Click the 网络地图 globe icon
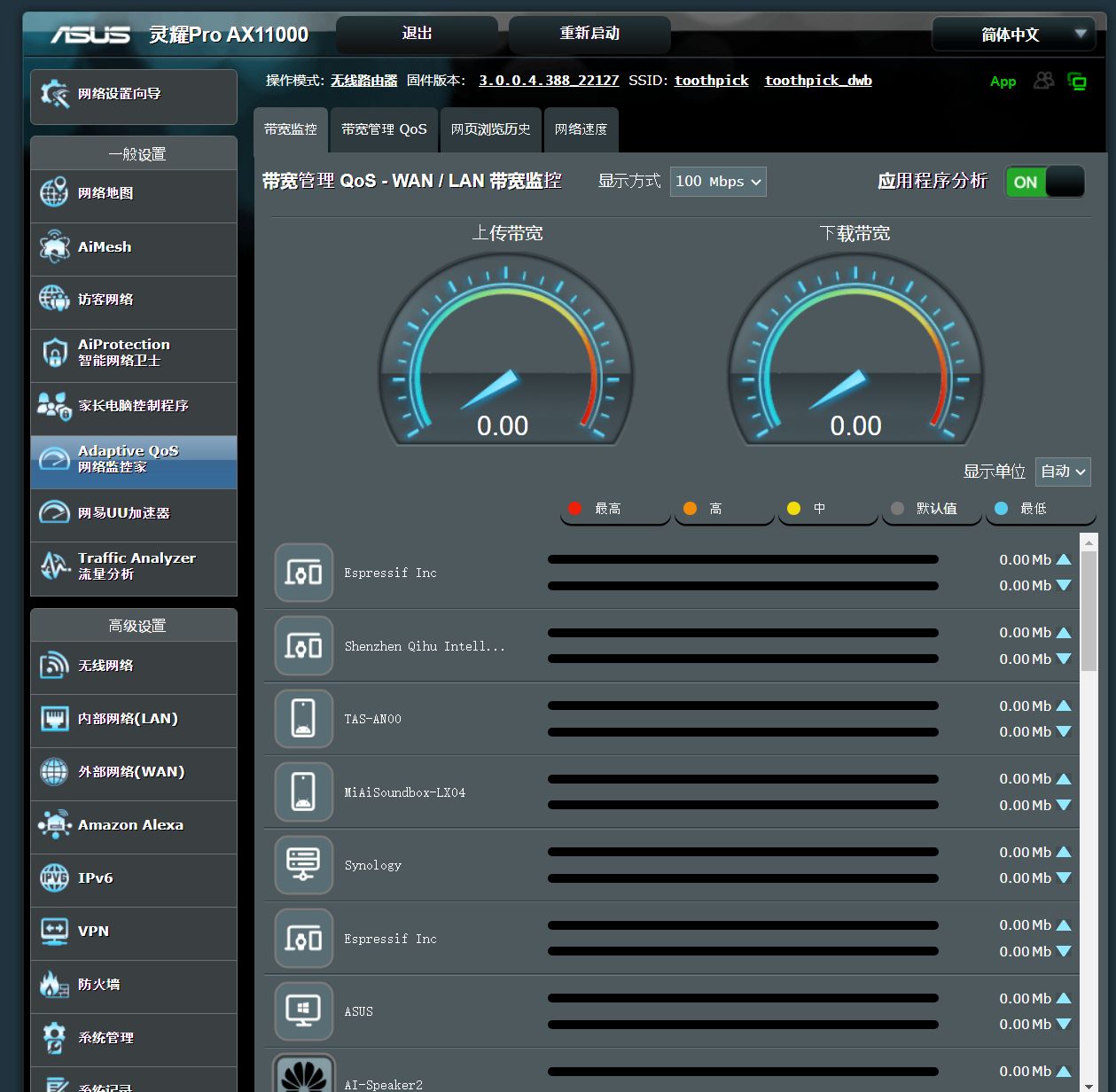Image resolution: width=1116 pixels, height=1092 pixels. [x=54, y=192]
